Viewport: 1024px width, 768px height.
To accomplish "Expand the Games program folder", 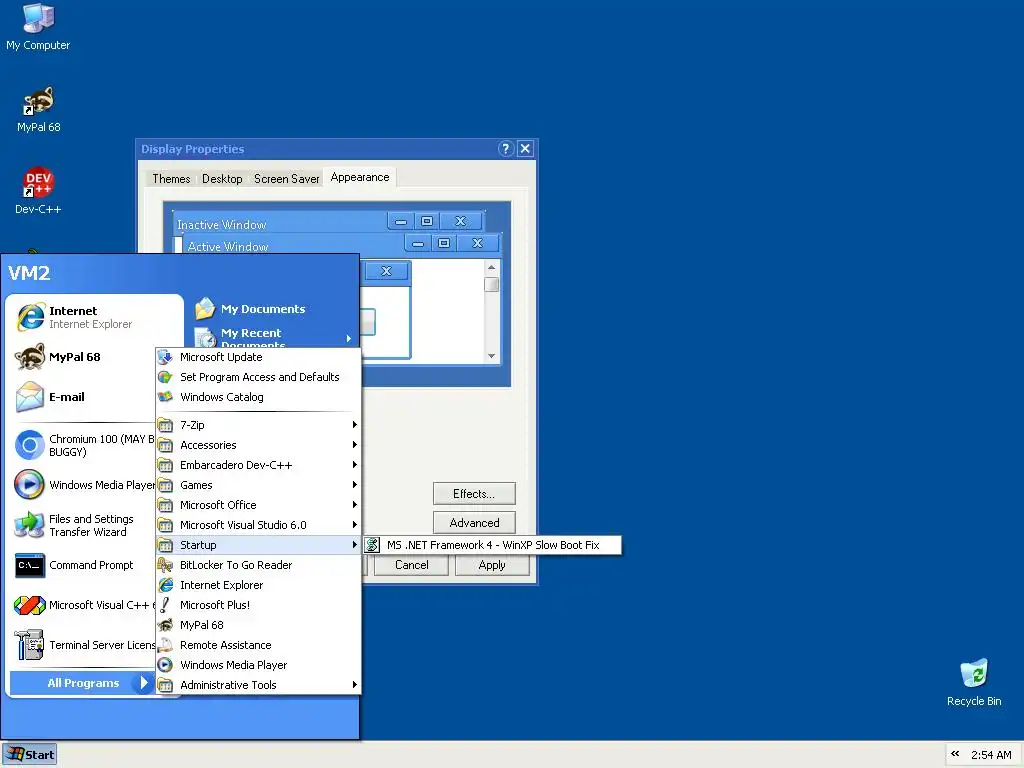I will point(259,485).
